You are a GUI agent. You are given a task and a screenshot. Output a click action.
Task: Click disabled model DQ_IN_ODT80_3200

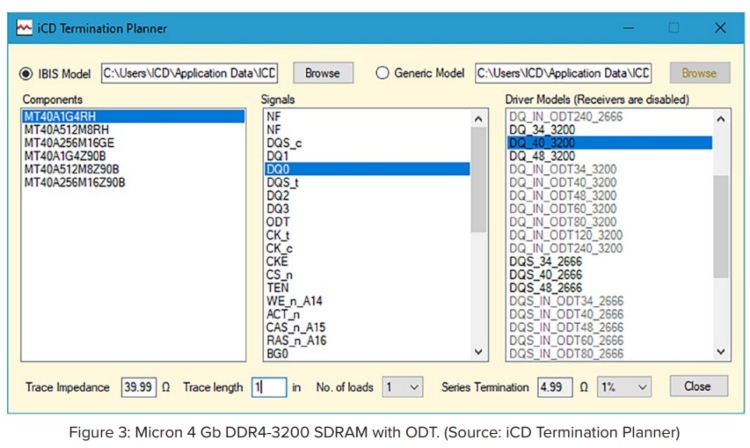[x=610, y=222]
